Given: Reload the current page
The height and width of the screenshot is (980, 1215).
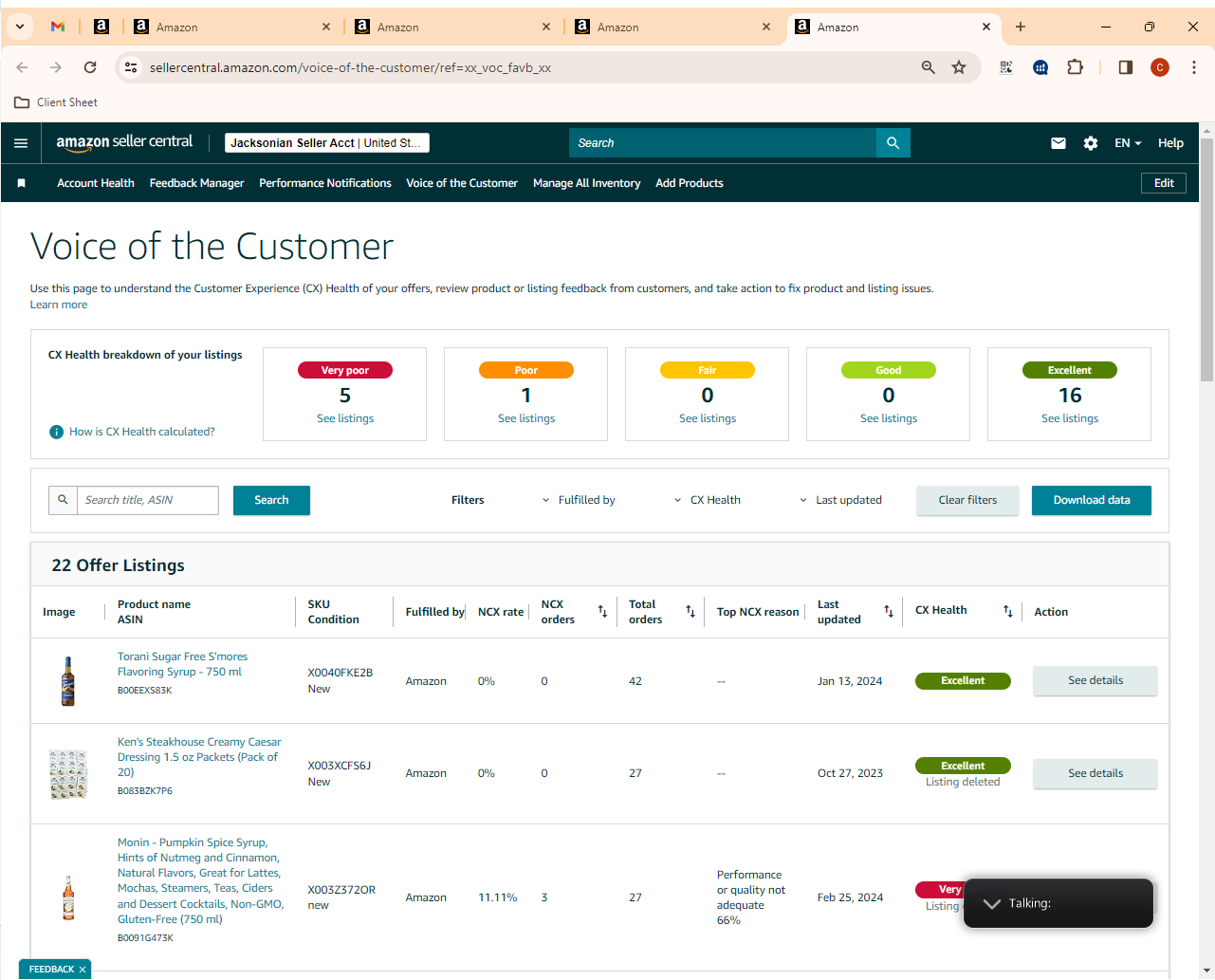Looking at the screenshot, I should 90,67.
